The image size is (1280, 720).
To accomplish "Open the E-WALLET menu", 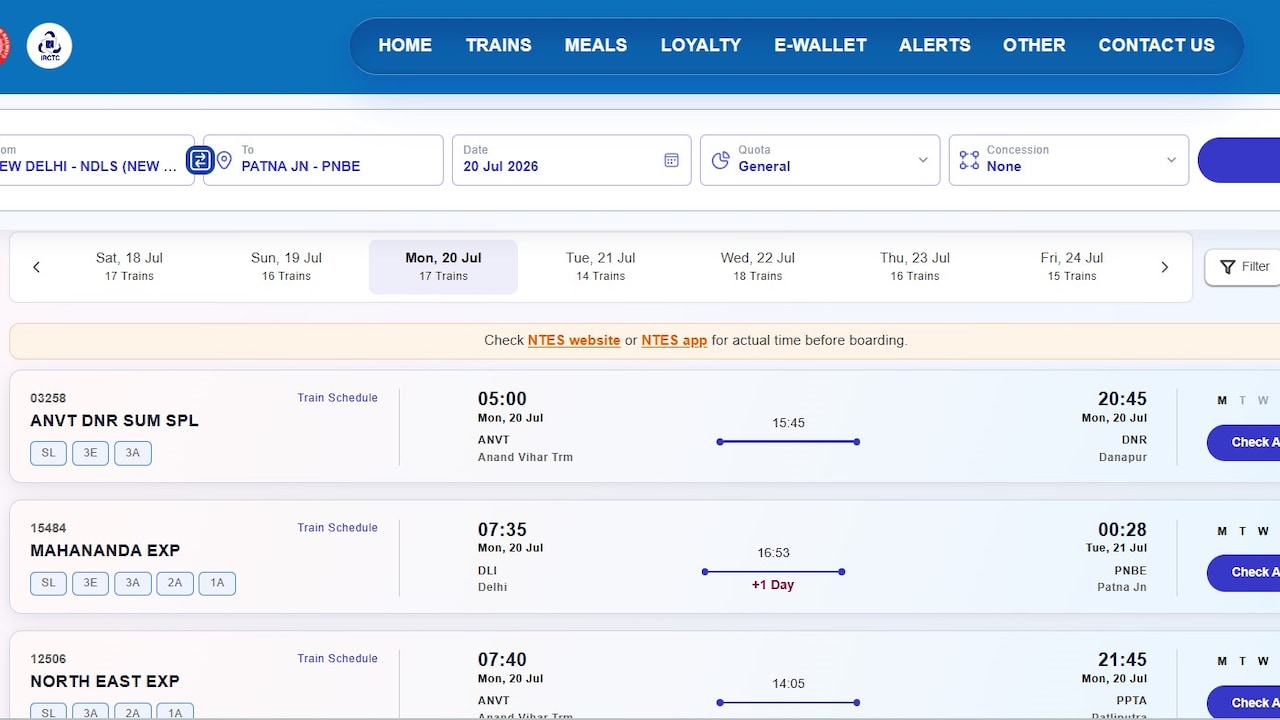I will [x=820, y=45].
